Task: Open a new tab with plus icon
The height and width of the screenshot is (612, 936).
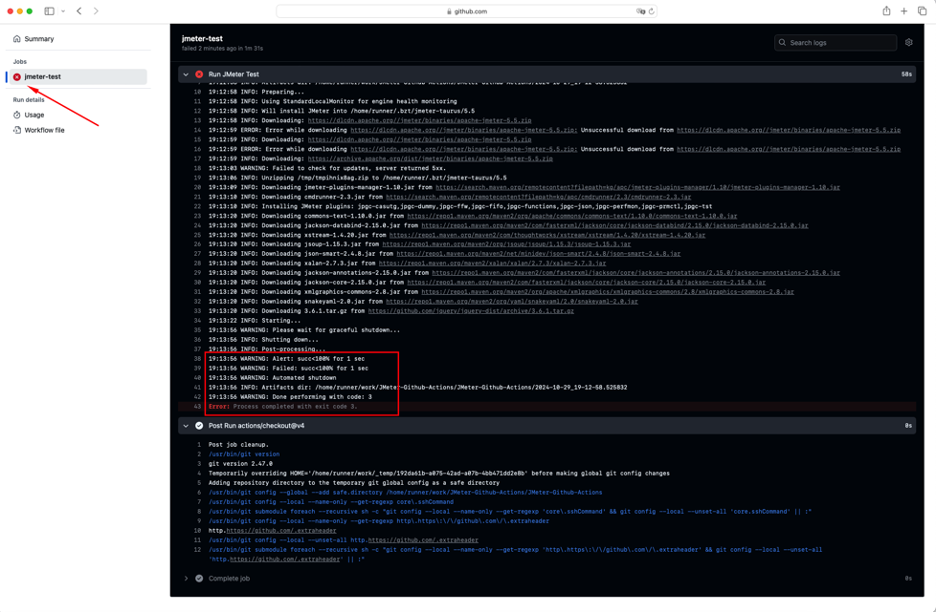Action: pos(904,11)
